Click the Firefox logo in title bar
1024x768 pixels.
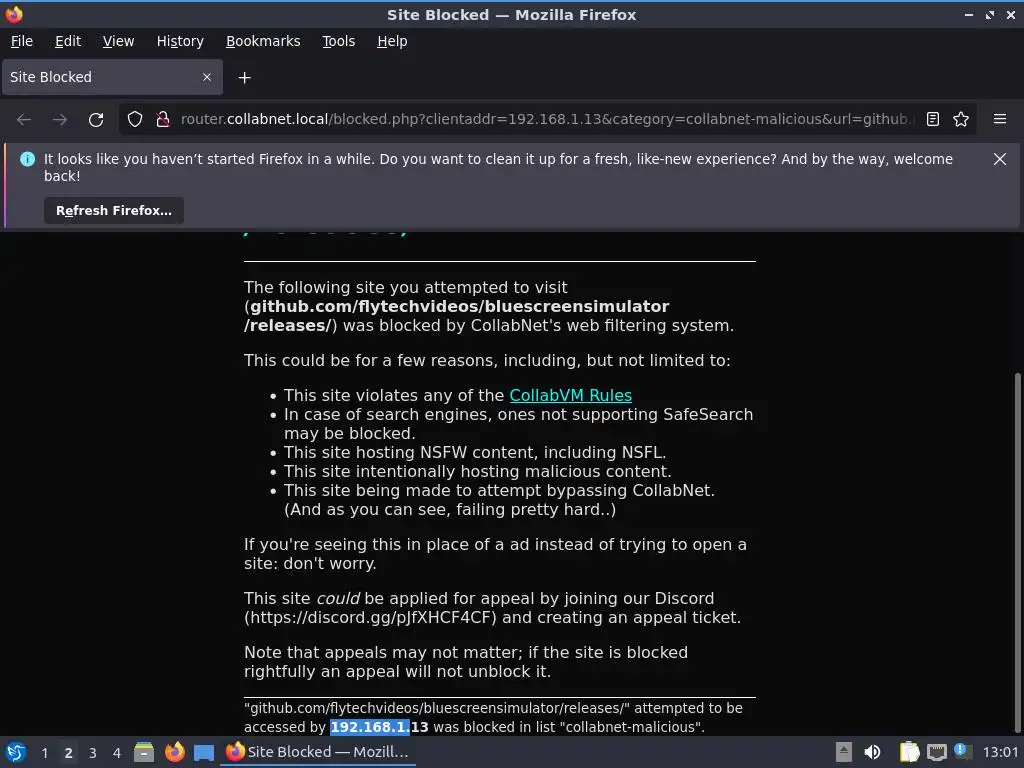(x=14, y=14)
